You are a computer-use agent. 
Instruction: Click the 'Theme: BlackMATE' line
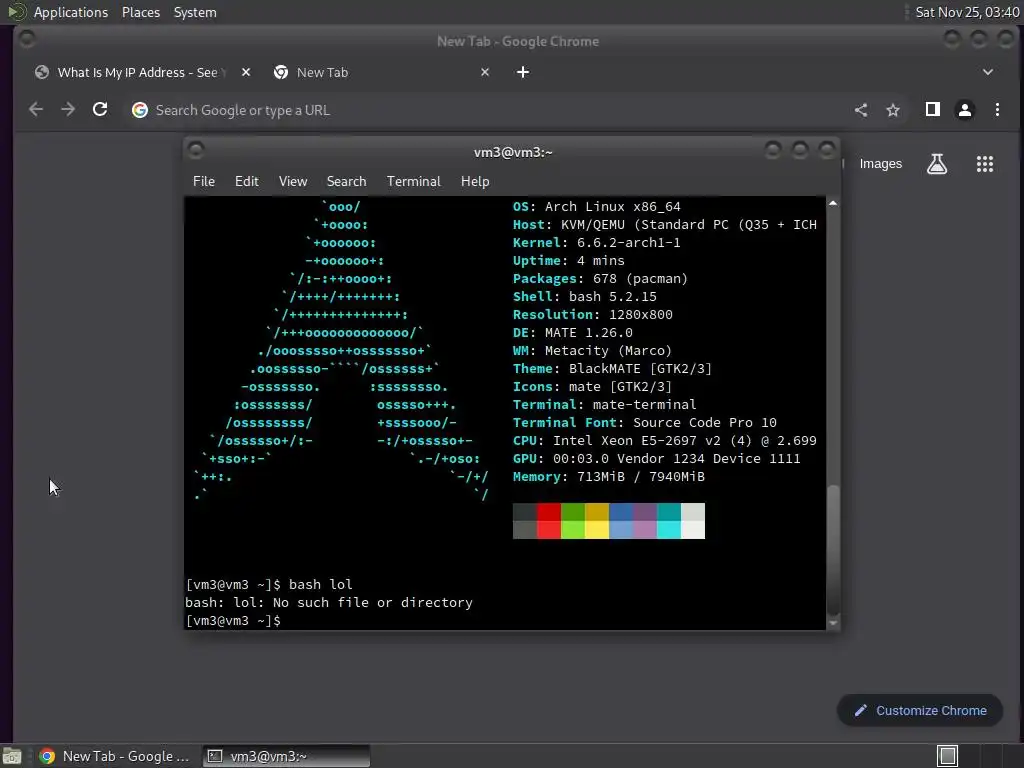[x=612, y=368]
